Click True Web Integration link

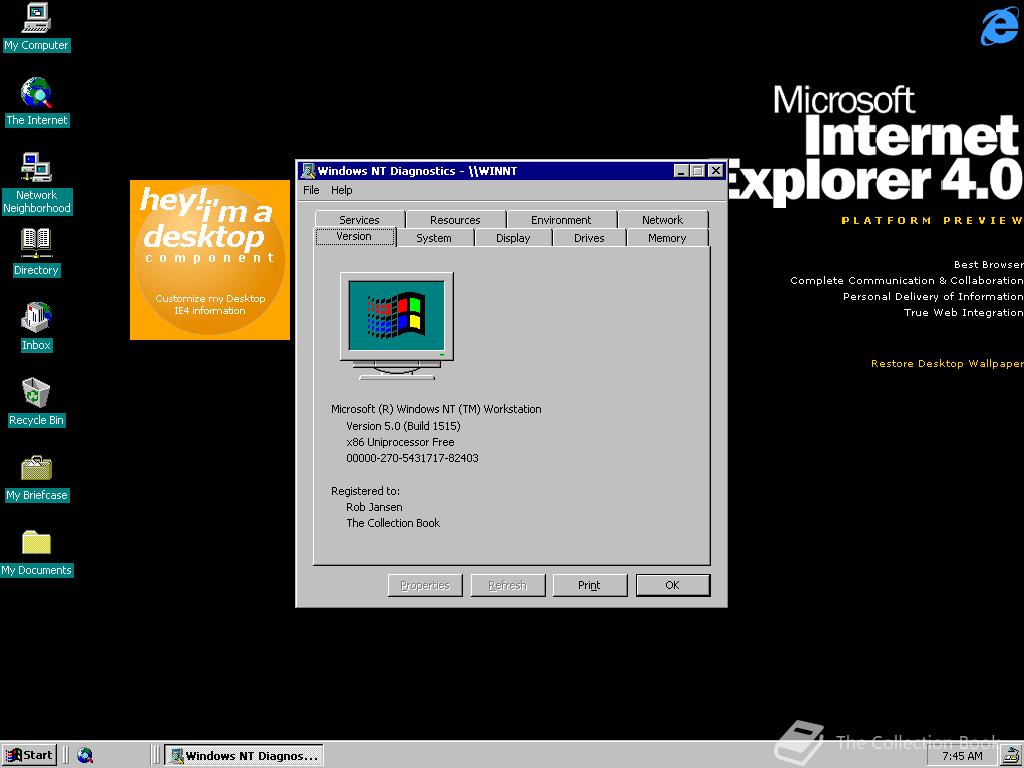[963, 313]
